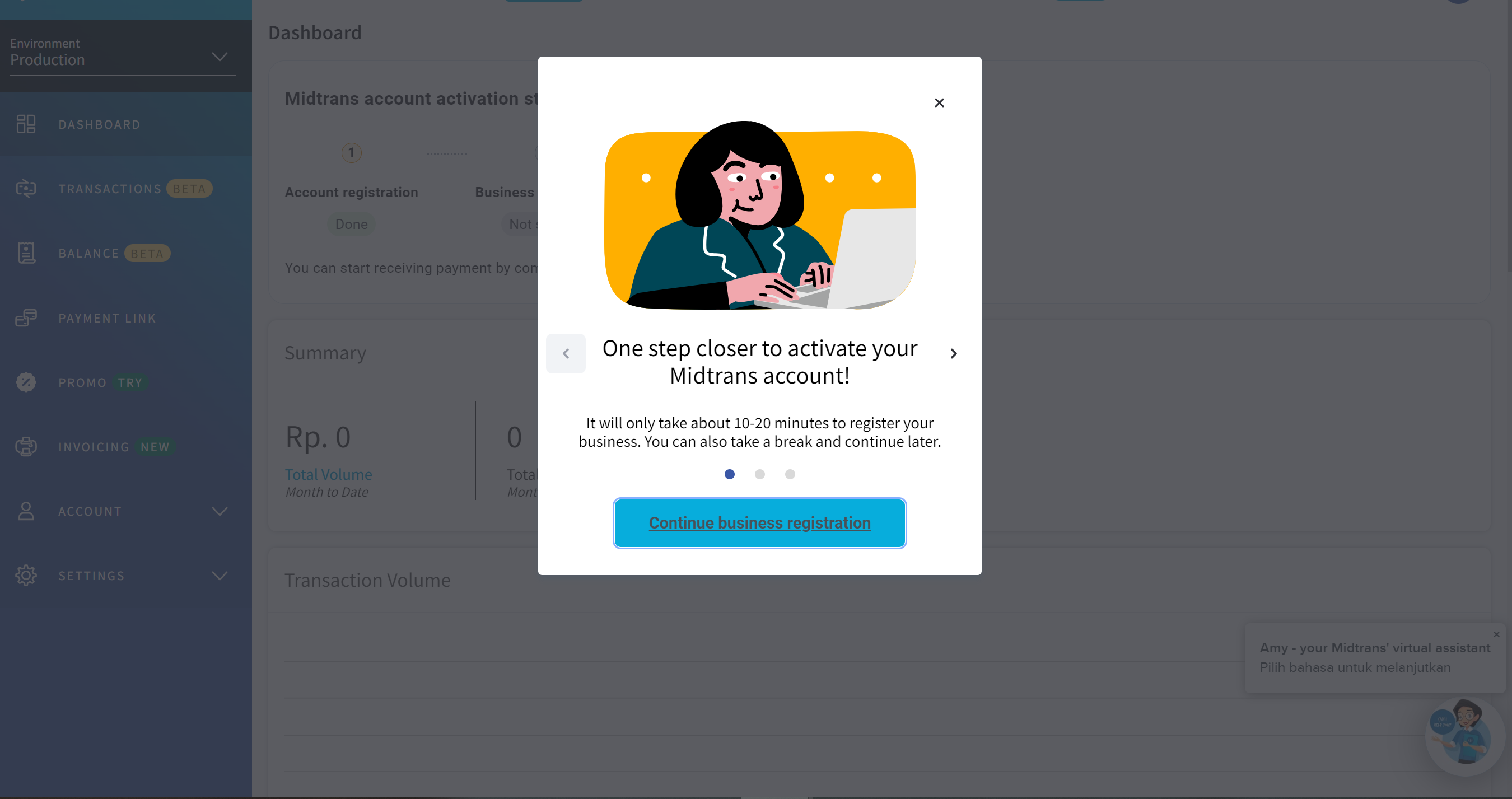Go to next slide in modal
The width and height of the screenshot is (1512, 799).
click(953, 353)
